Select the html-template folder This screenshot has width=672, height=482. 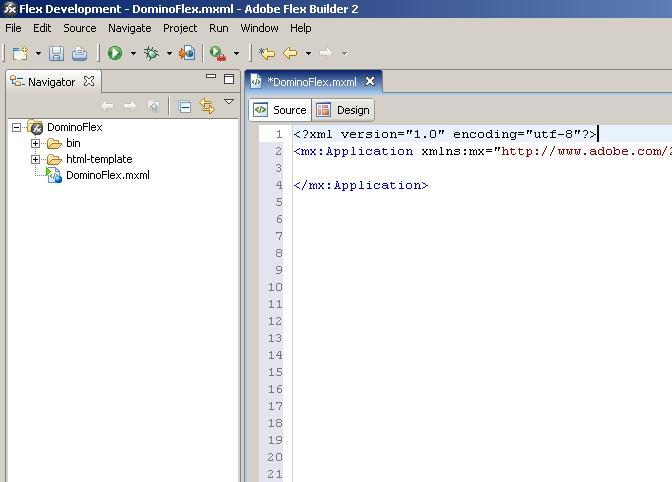(x=99, y=159)
